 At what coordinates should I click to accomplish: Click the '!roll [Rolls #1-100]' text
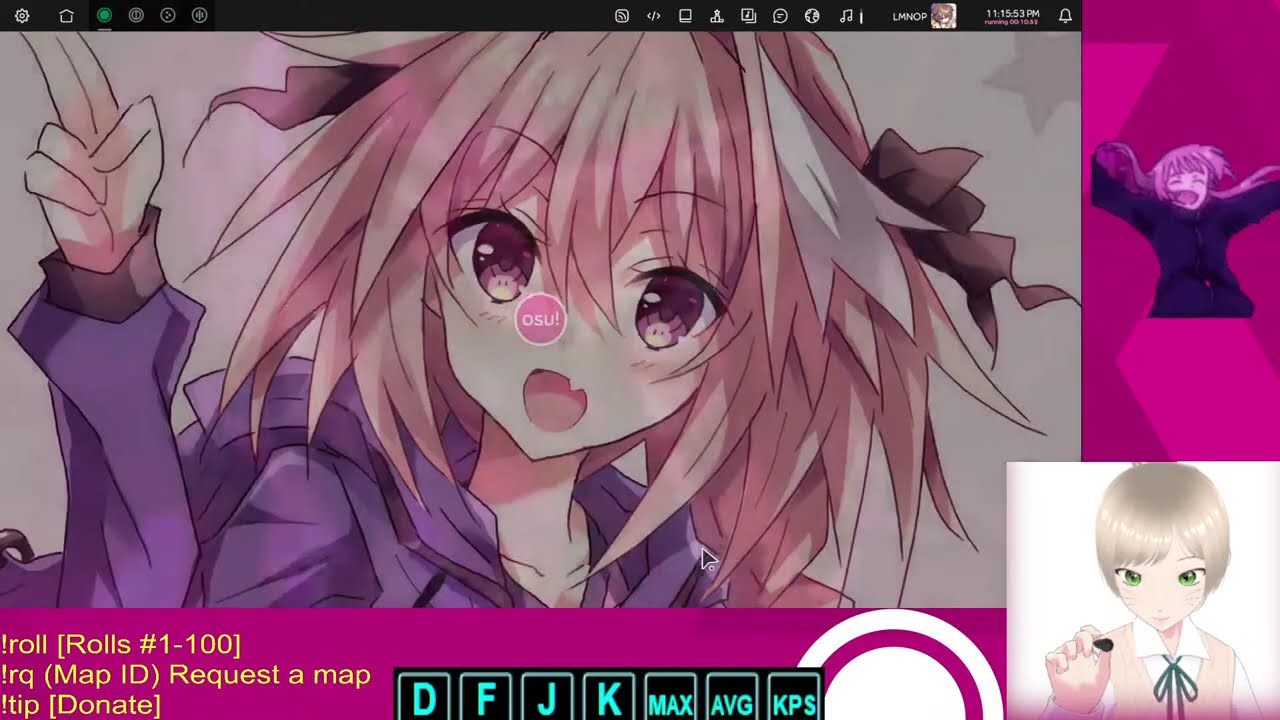pyautogui.click(x=121, y=644)
